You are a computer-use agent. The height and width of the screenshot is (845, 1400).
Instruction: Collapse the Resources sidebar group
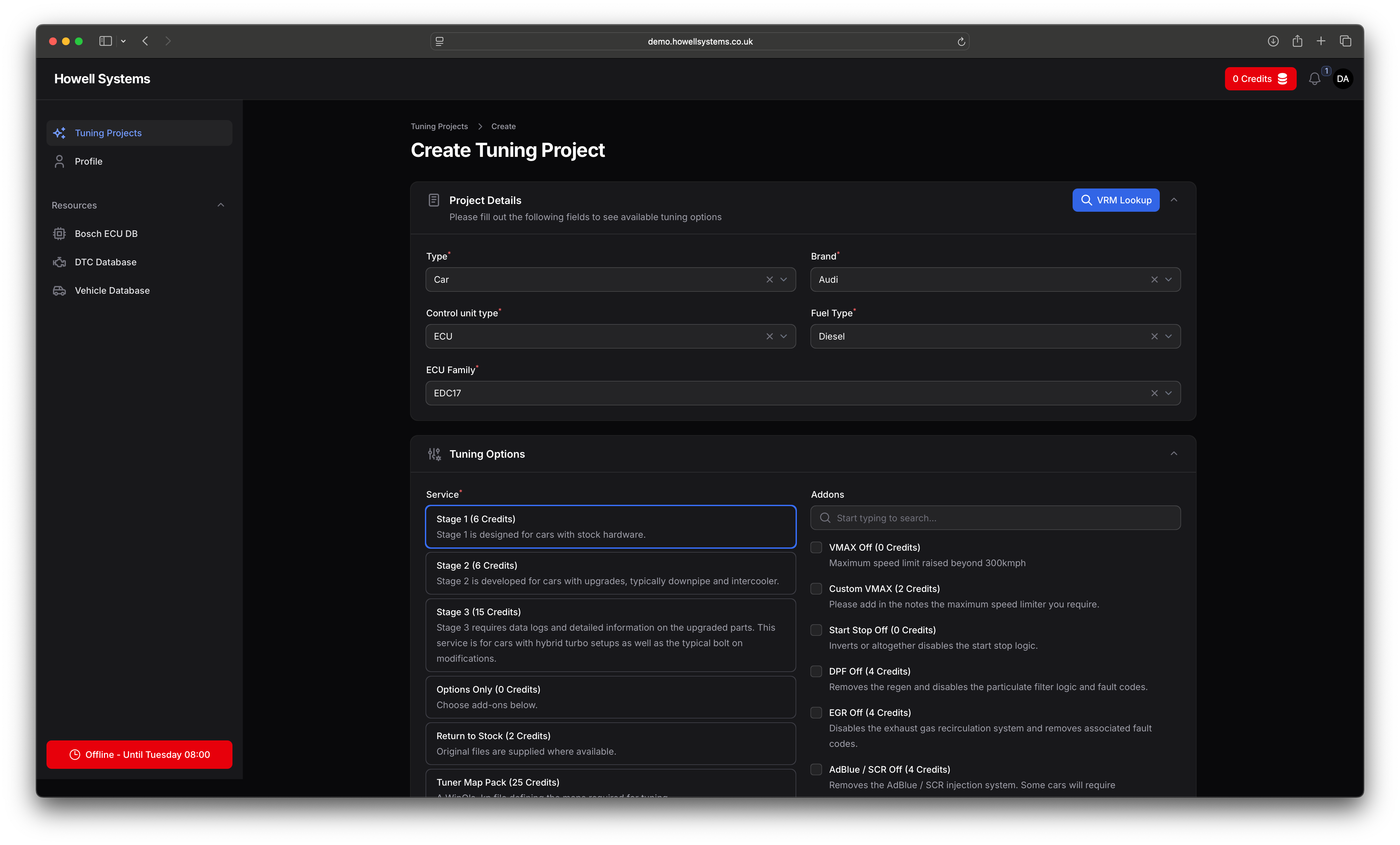221,205
